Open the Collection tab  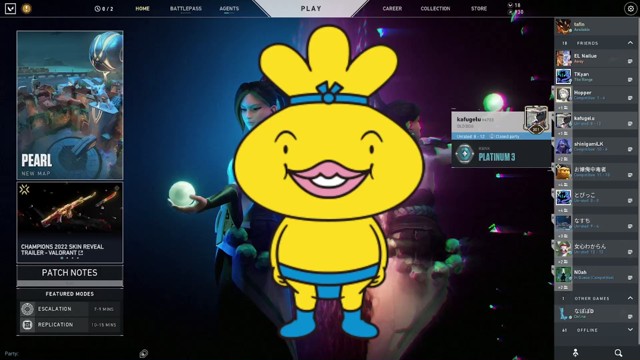(x=436, y=9)
